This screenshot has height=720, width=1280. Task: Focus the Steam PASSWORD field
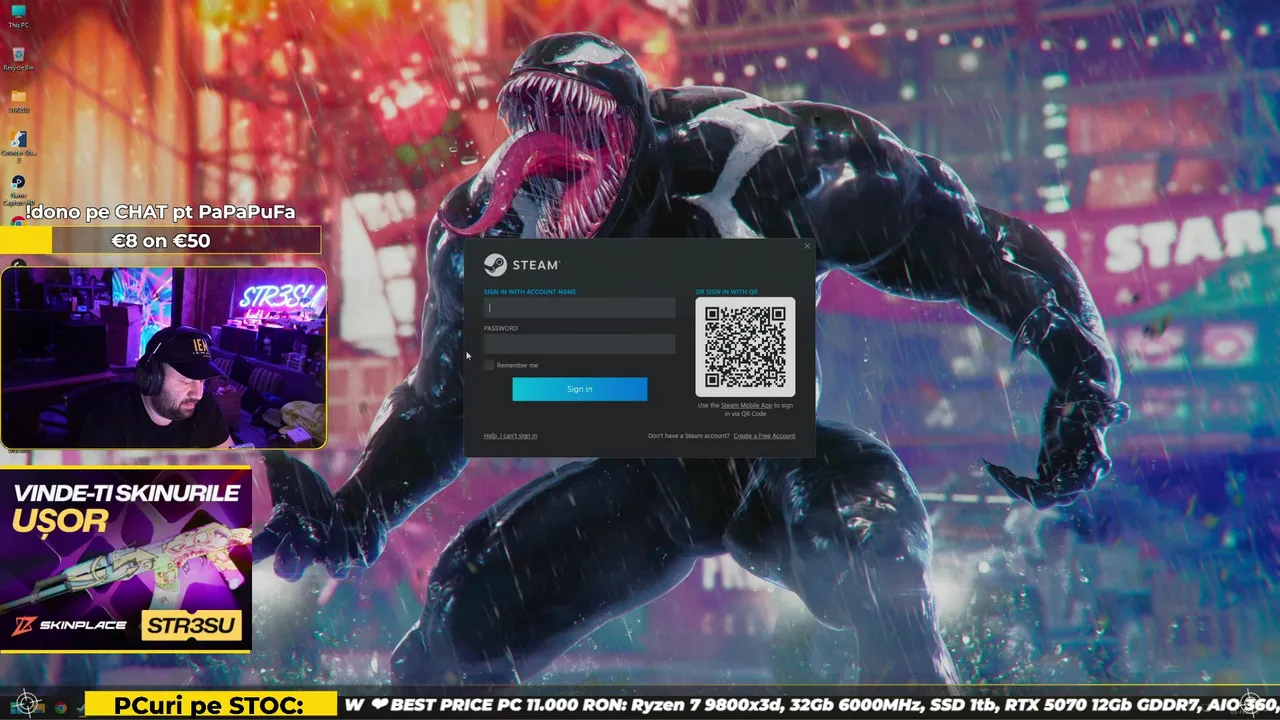click(579, 344)
